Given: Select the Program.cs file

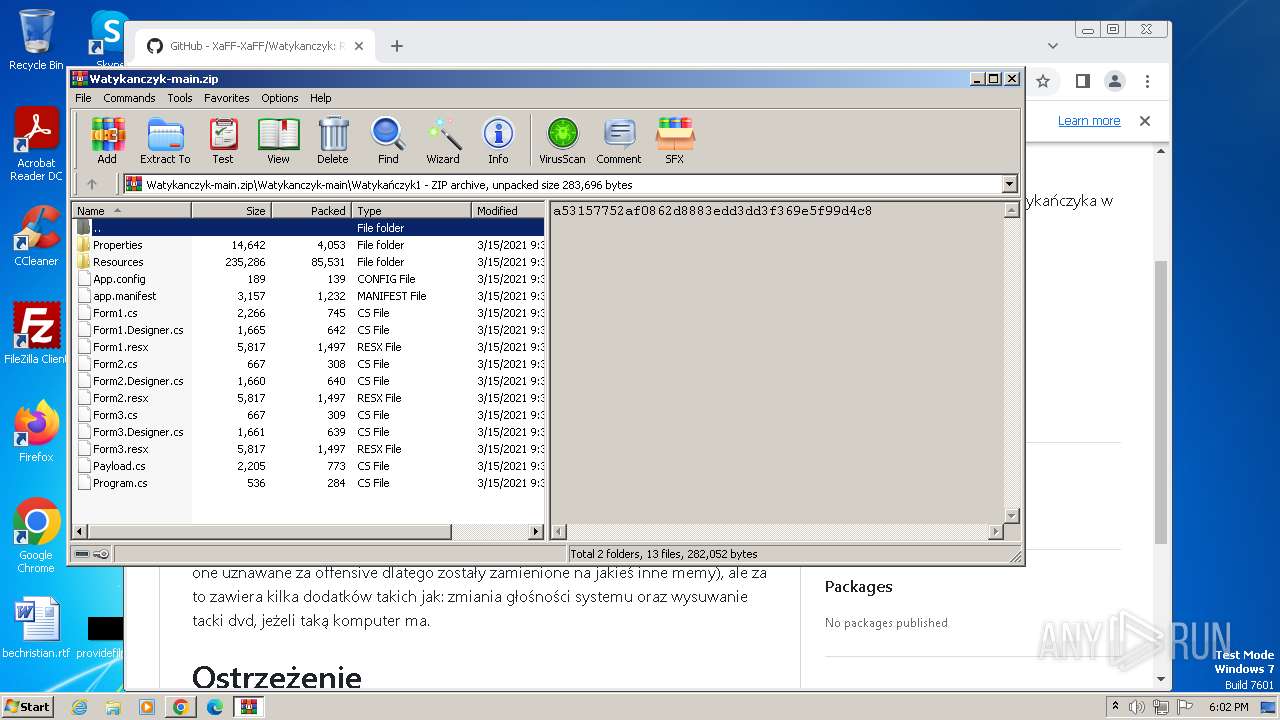Looking at the screenshot, I should 308,483.
